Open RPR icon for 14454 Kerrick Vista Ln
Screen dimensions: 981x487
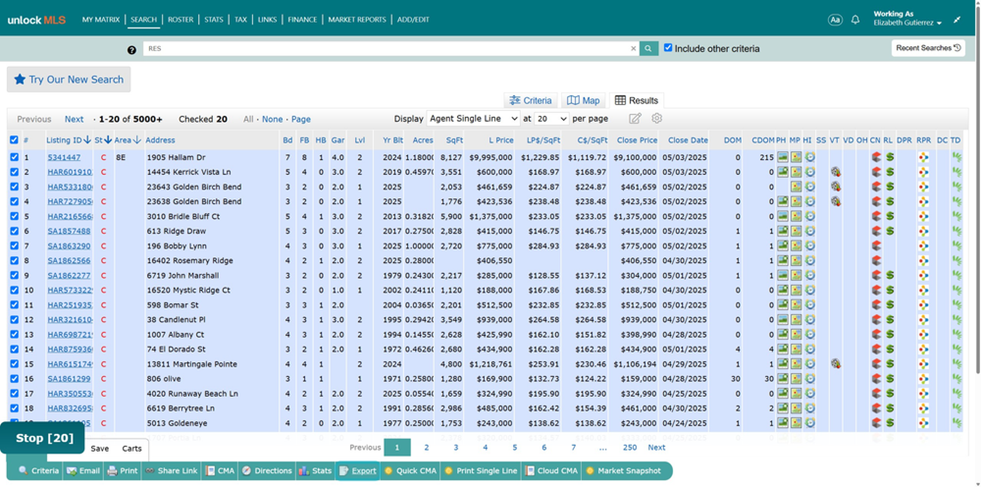(923, 172)
